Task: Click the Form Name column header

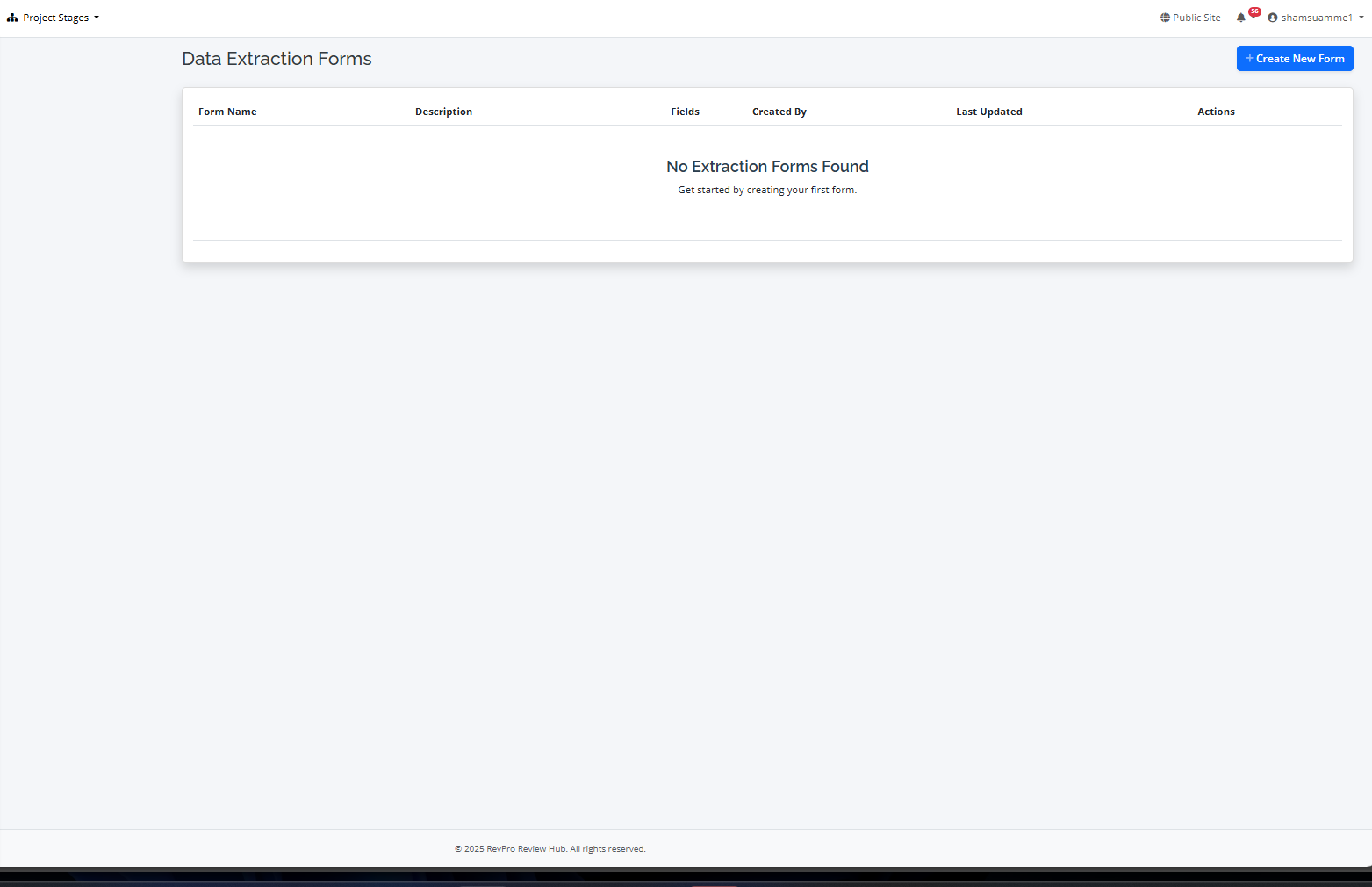Action: (227, 112)
